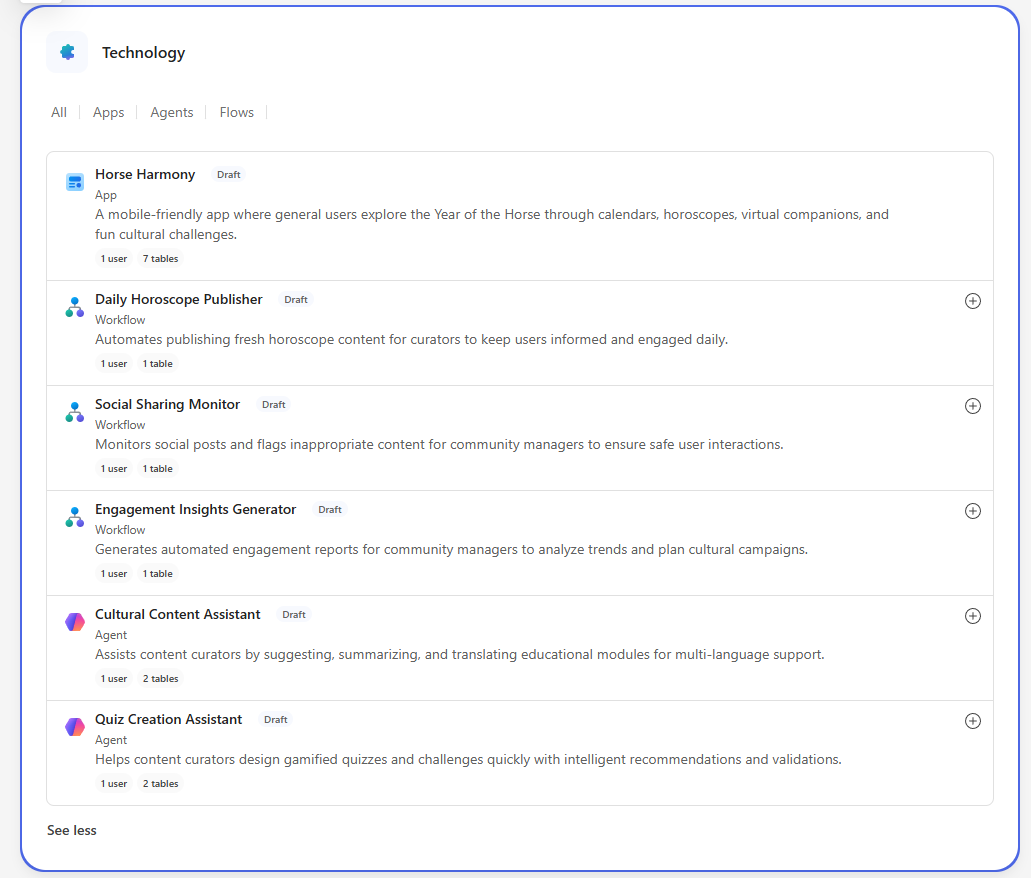Screen dimensions: 1031x878
Task: Switch to the Apps filter tab
Action: (108, 112)
